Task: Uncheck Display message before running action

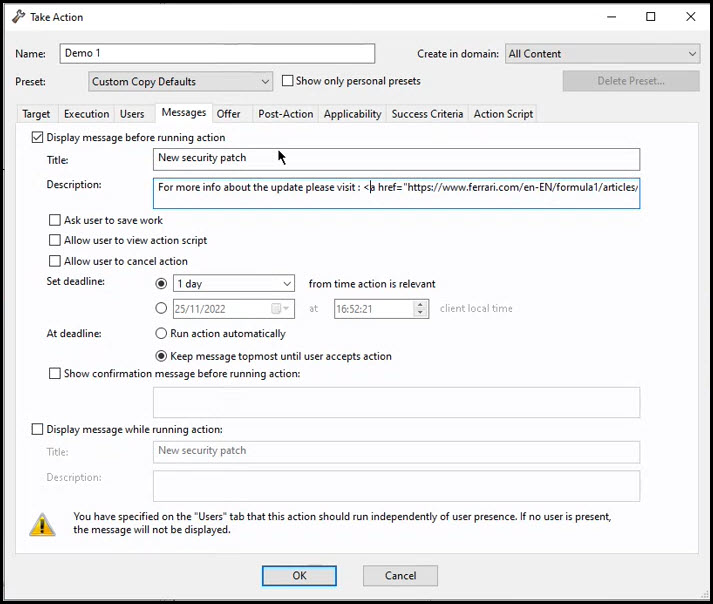Action: pyautogui.click(x=38, y=138)
